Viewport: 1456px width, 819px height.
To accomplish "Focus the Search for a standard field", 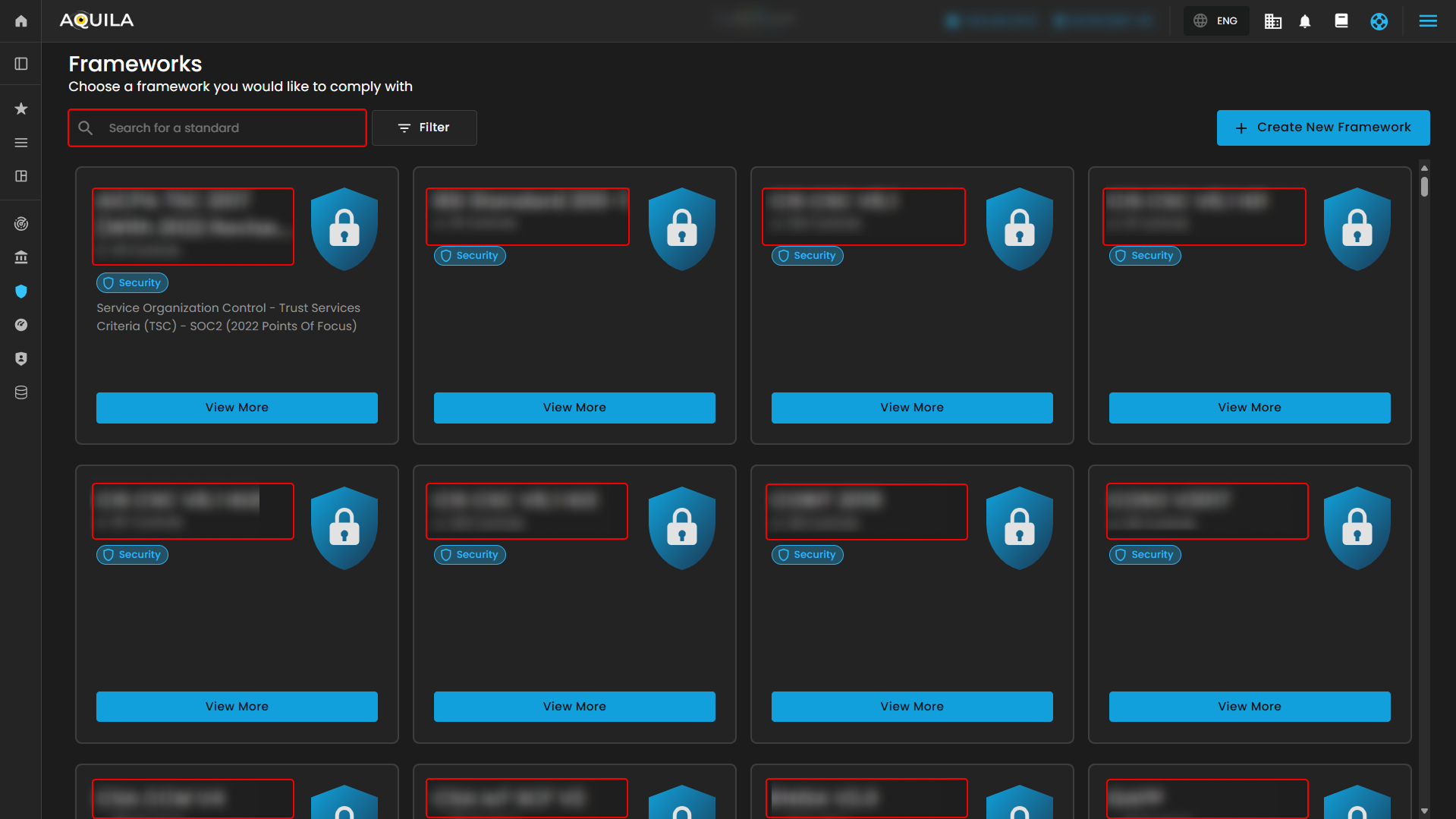I will pyautogui.click(x=228, y=128).
